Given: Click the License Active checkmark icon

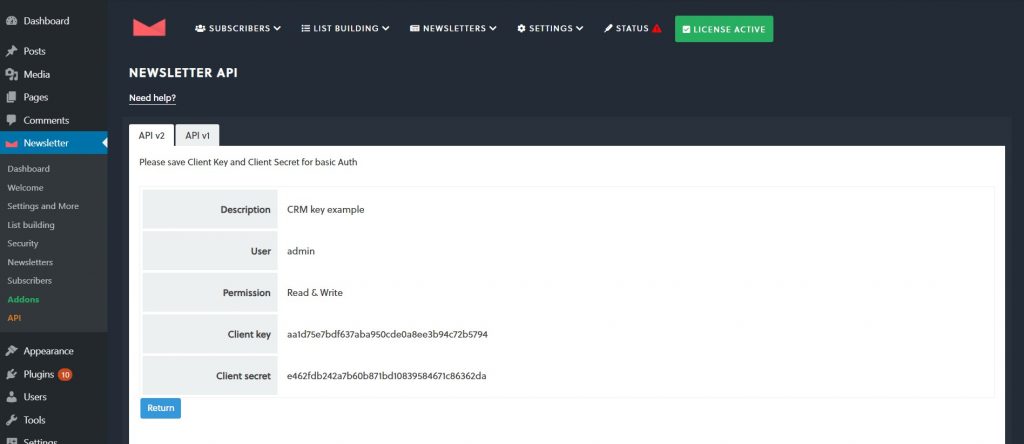Looking at the screenshot, I should click(x=686, y=29).
